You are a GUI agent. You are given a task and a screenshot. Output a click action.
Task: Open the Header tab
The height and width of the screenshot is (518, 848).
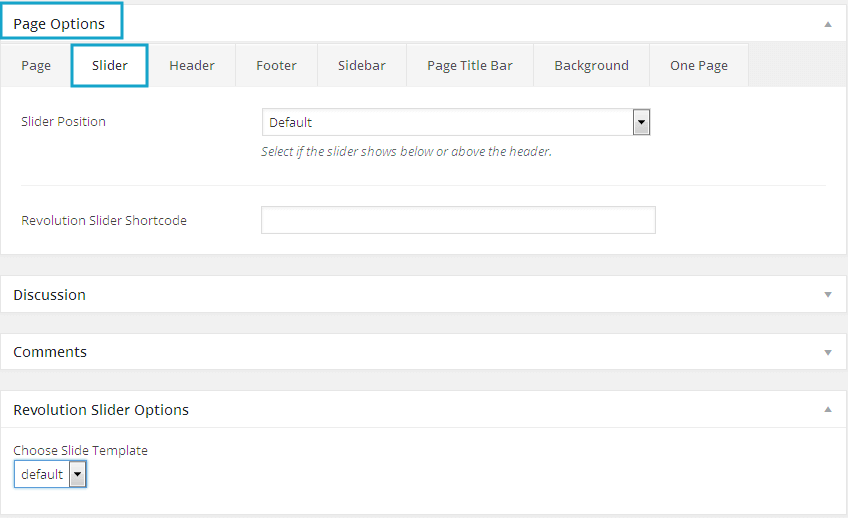click(x=192, y=66)
